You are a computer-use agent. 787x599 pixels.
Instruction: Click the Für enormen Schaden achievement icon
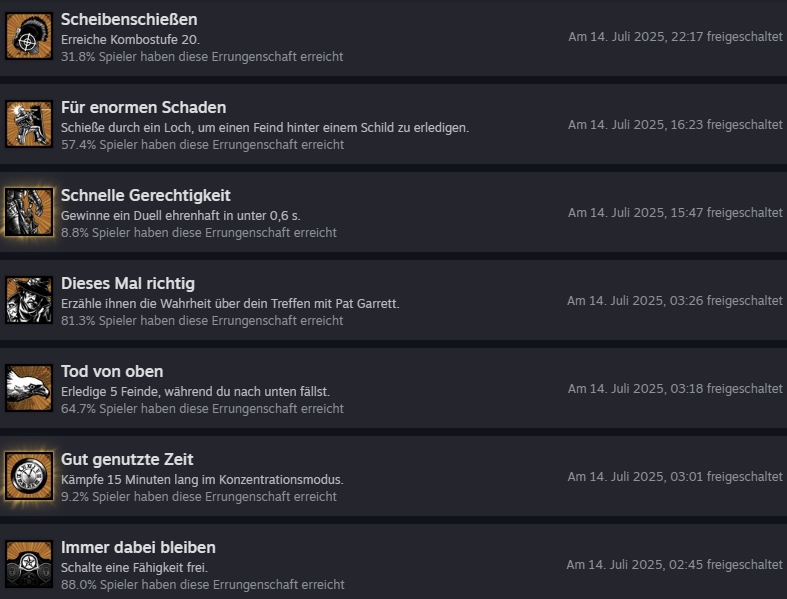click(29, 124)
